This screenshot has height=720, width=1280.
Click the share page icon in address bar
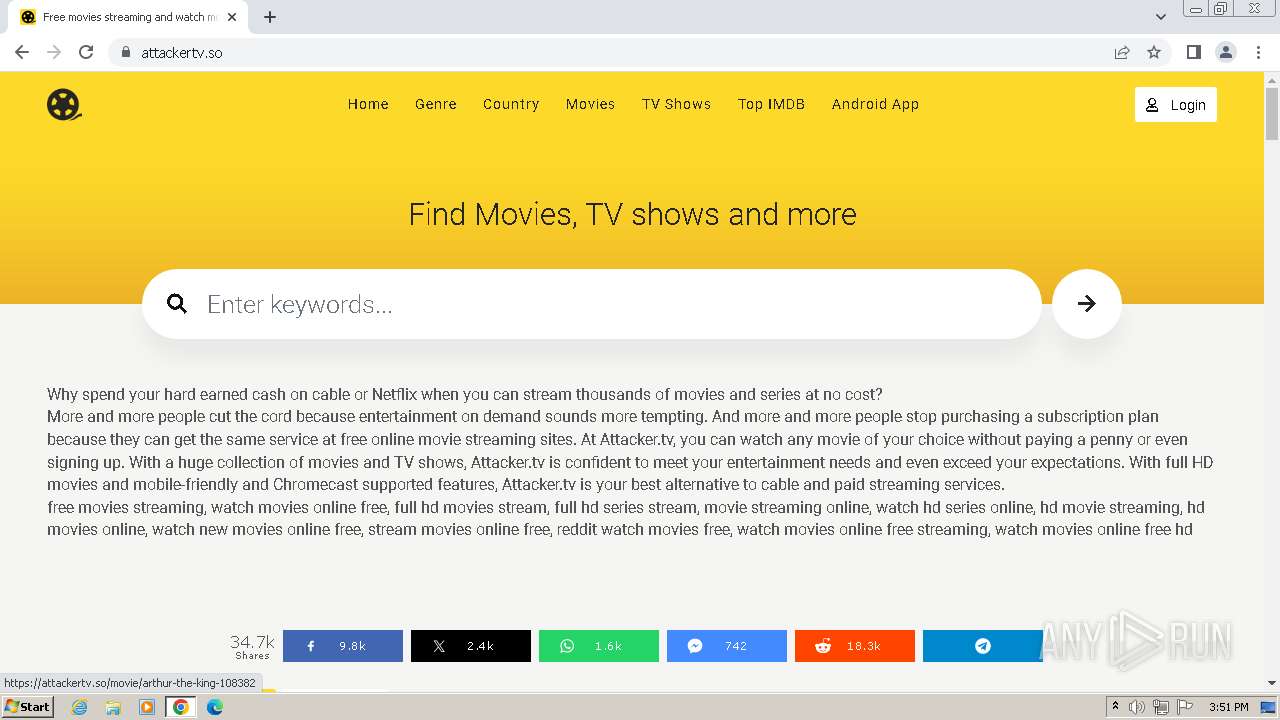click(x=1122, y=52)
